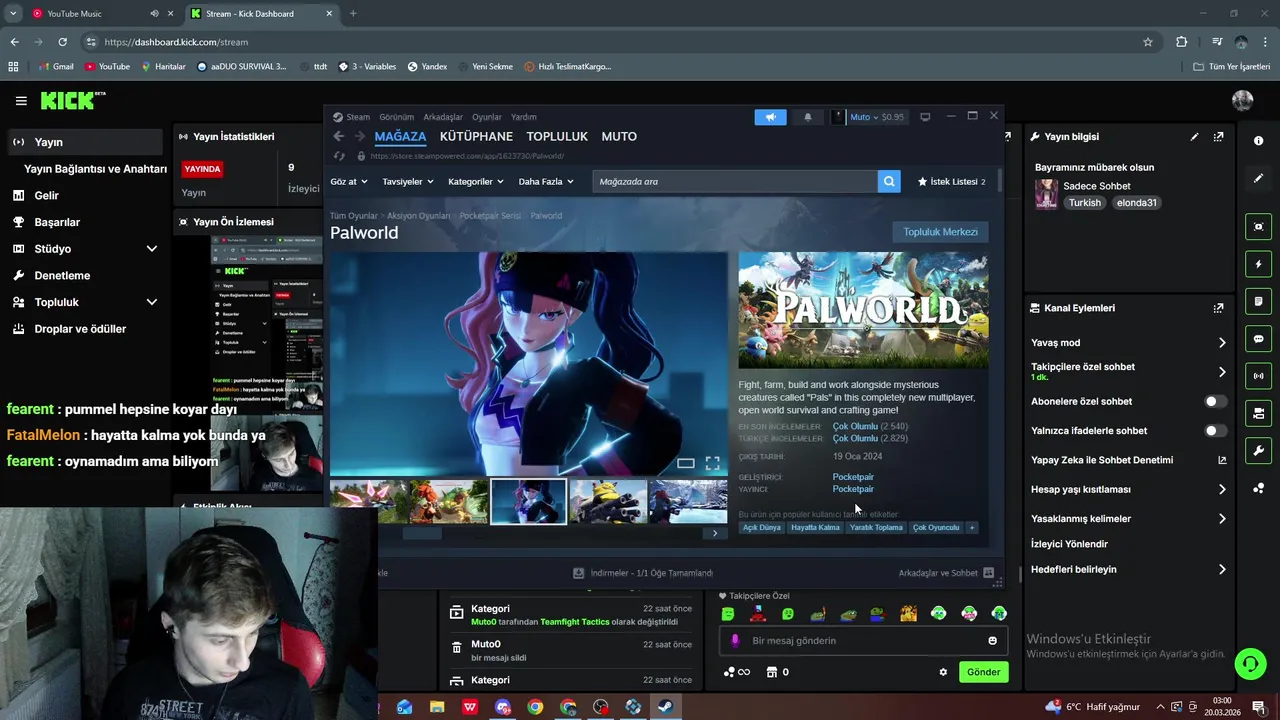The height and width of the screenshot is (720, 1280).
Task: Click Steam Big Picture monitor icon
Action: 925,117
